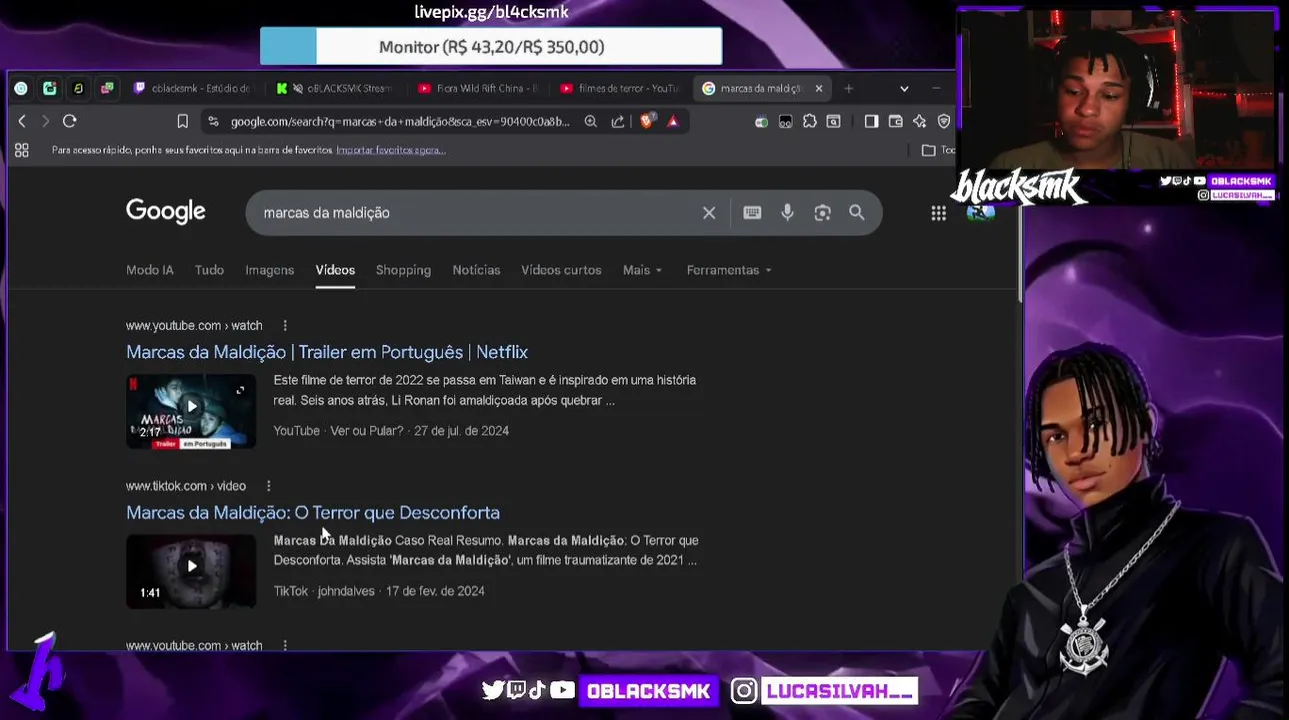1289x720 pixels.
Task: Open options for Netflix trailer result
Action: 285,326
